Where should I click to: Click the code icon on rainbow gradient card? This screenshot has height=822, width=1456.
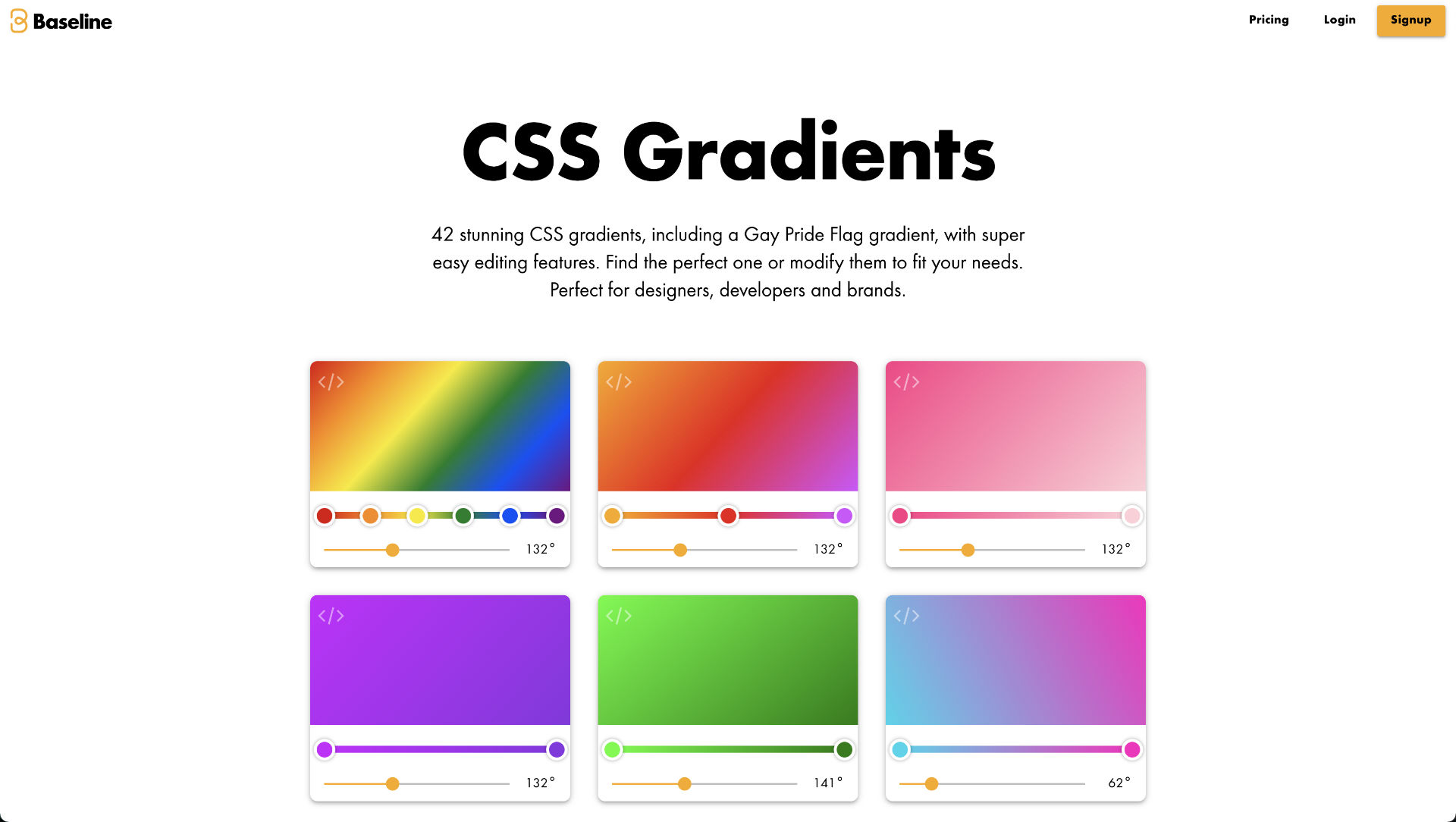pos(330,381)
